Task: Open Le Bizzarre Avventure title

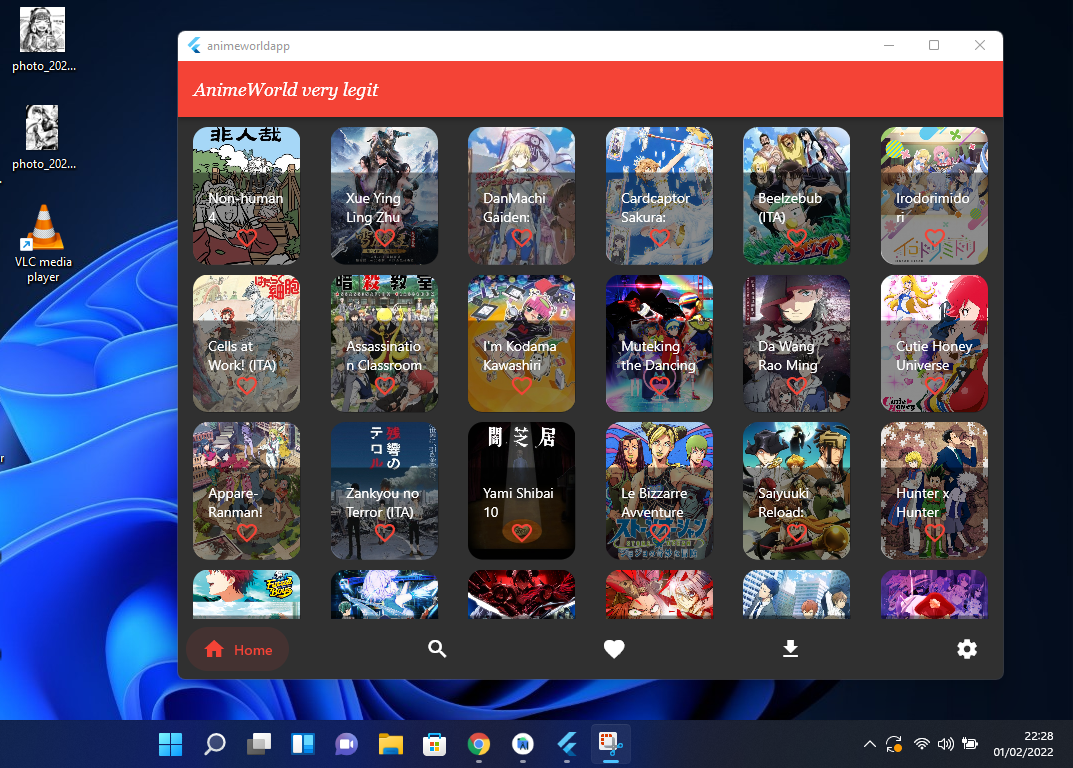Action: [x=654, y=502]
